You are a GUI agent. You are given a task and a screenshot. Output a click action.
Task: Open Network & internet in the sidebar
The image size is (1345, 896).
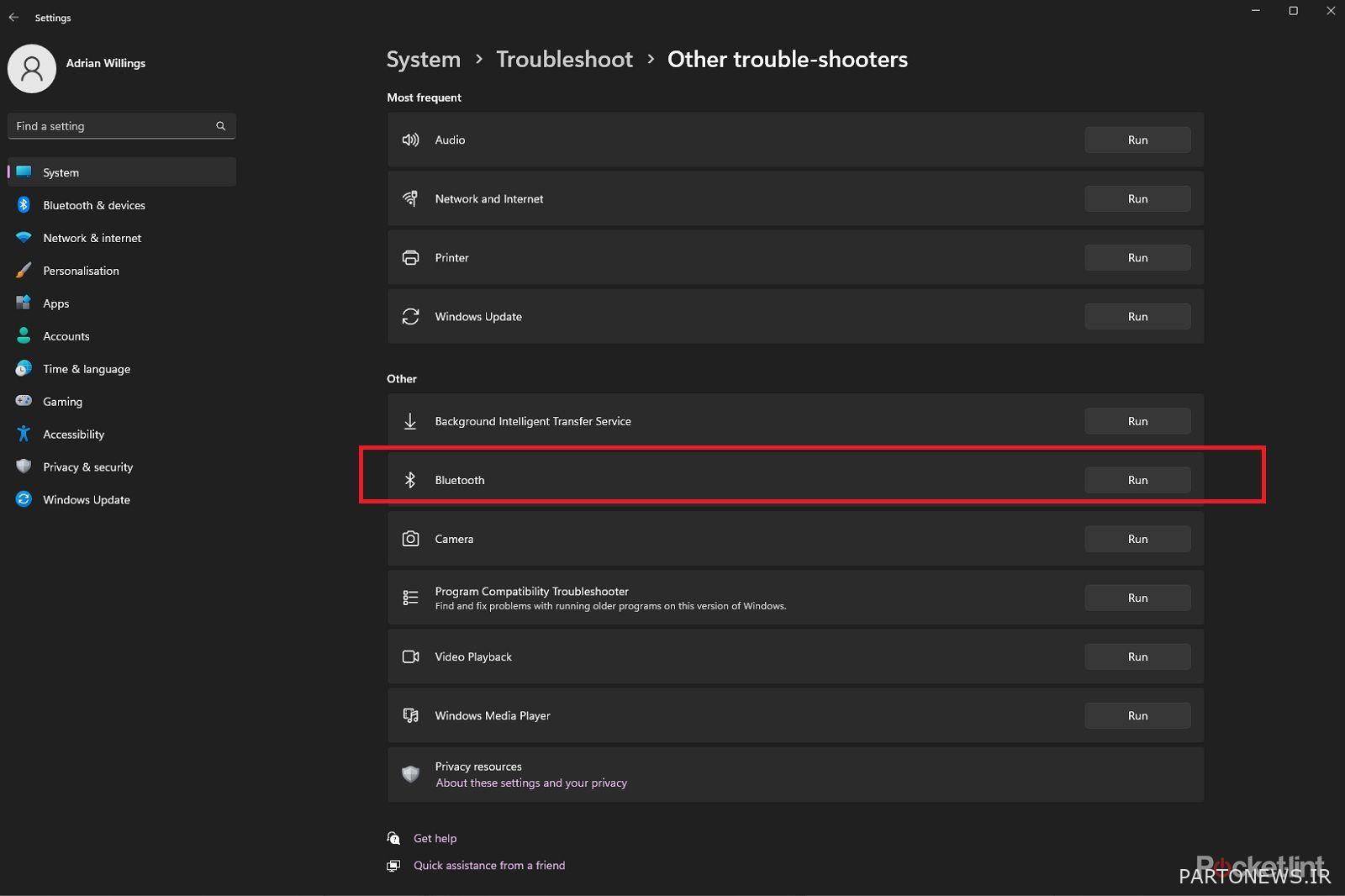122,238
